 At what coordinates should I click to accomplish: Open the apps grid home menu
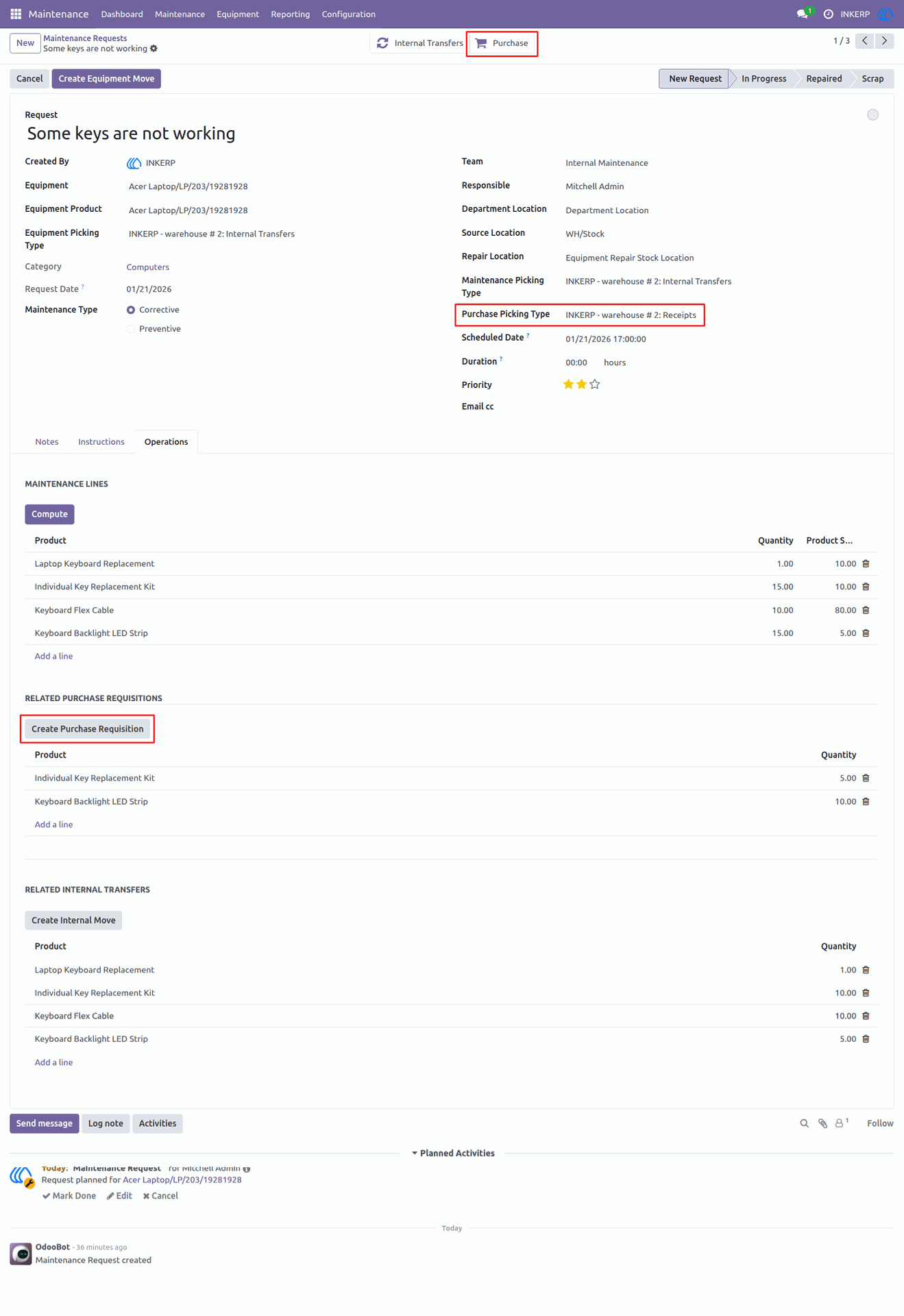(x=16, y=14)
